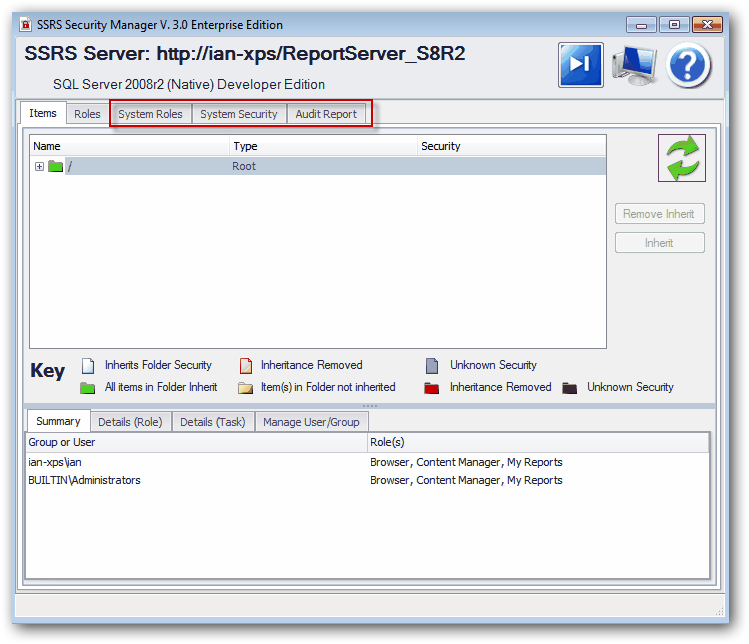Click the roles text for ian-xps\ian

point(466,462)
